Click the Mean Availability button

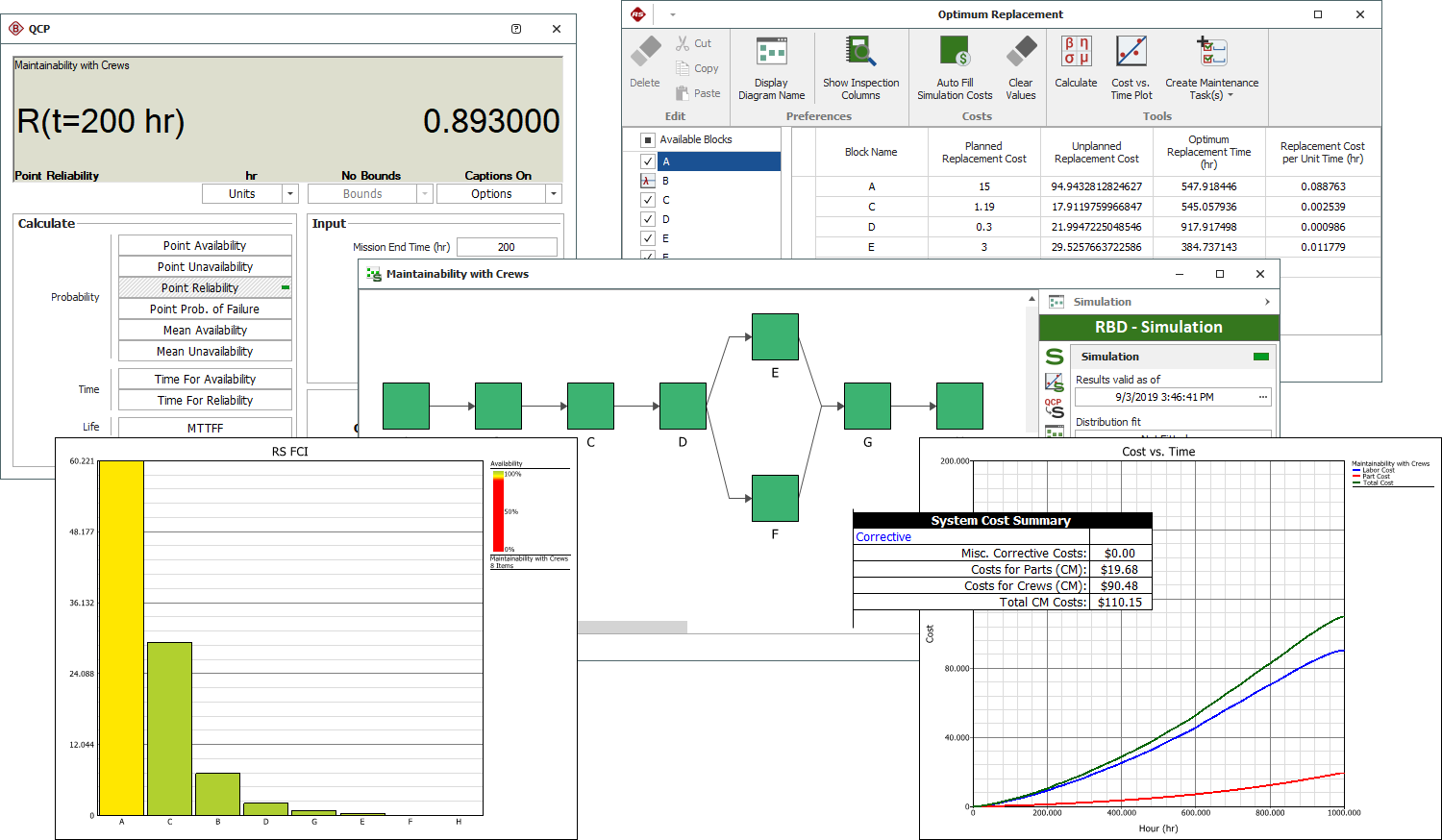pyautogui.click(x=205, y=331)
